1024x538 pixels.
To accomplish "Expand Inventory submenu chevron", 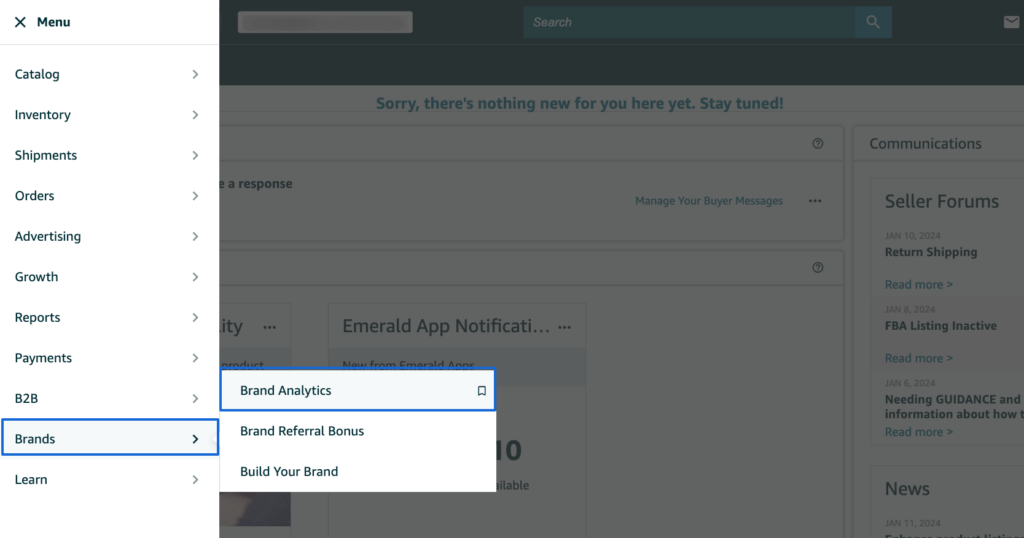I will [x=195, y=115].
